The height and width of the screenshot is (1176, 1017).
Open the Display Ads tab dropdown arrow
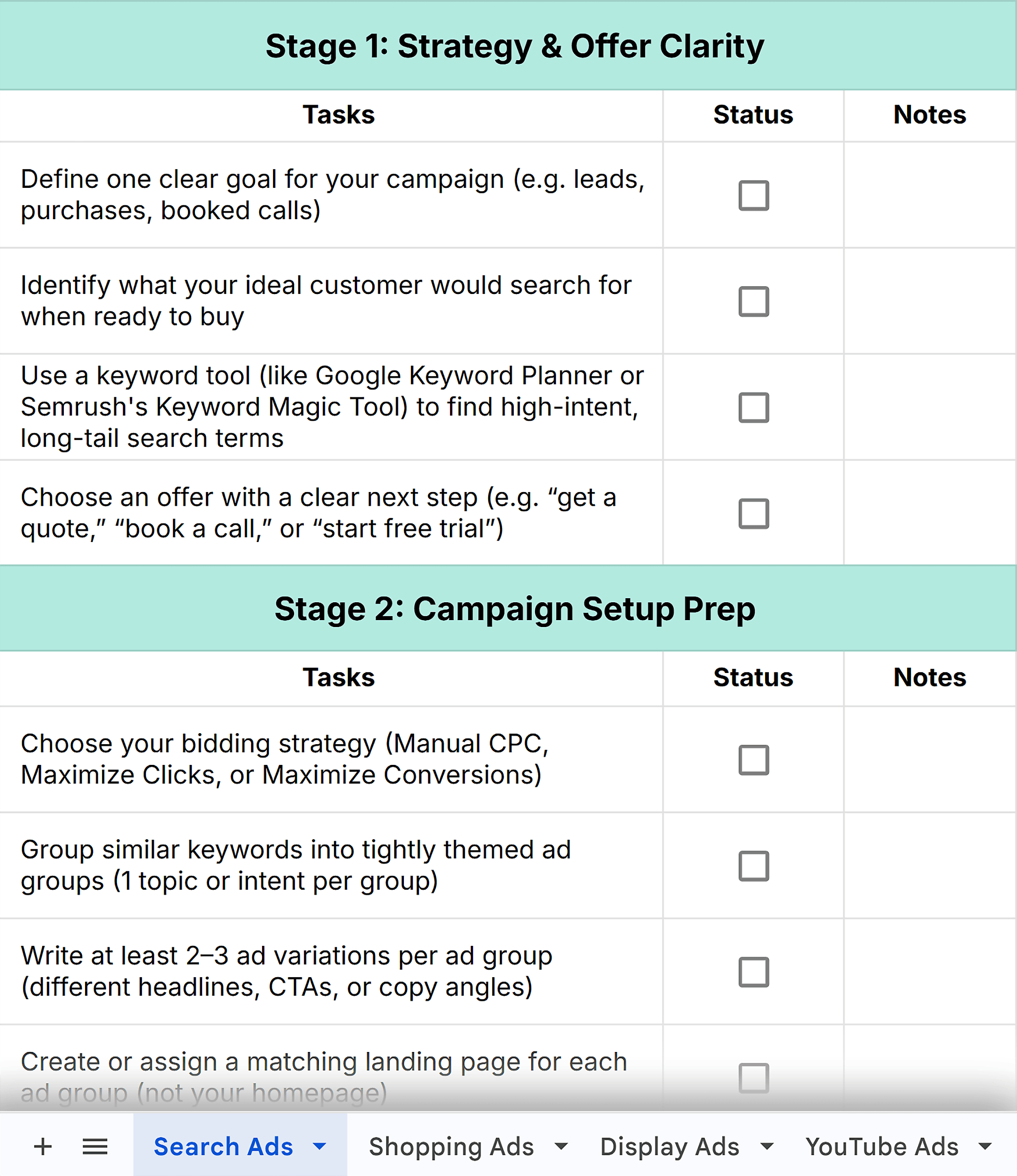click(x=767, y=1147)
